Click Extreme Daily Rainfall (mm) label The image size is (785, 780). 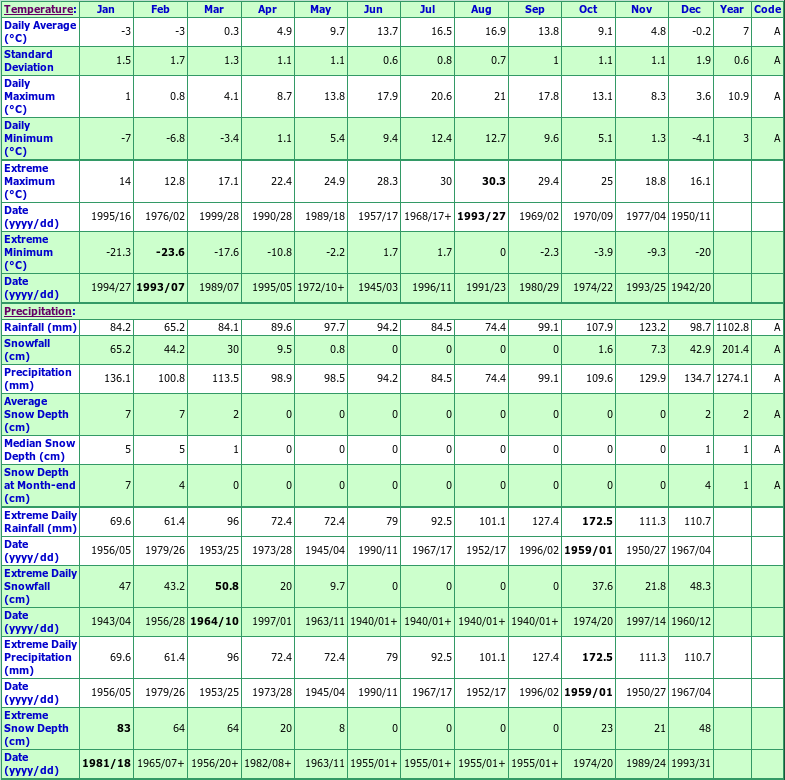tap(41, 522)
